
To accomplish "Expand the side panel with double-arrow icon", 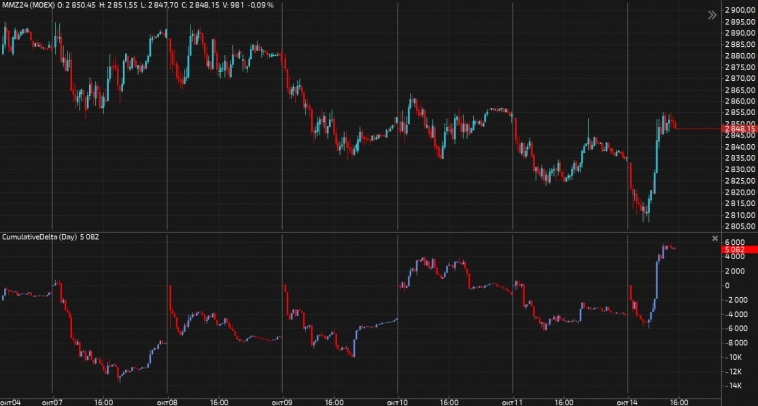I will coord(712,15).
